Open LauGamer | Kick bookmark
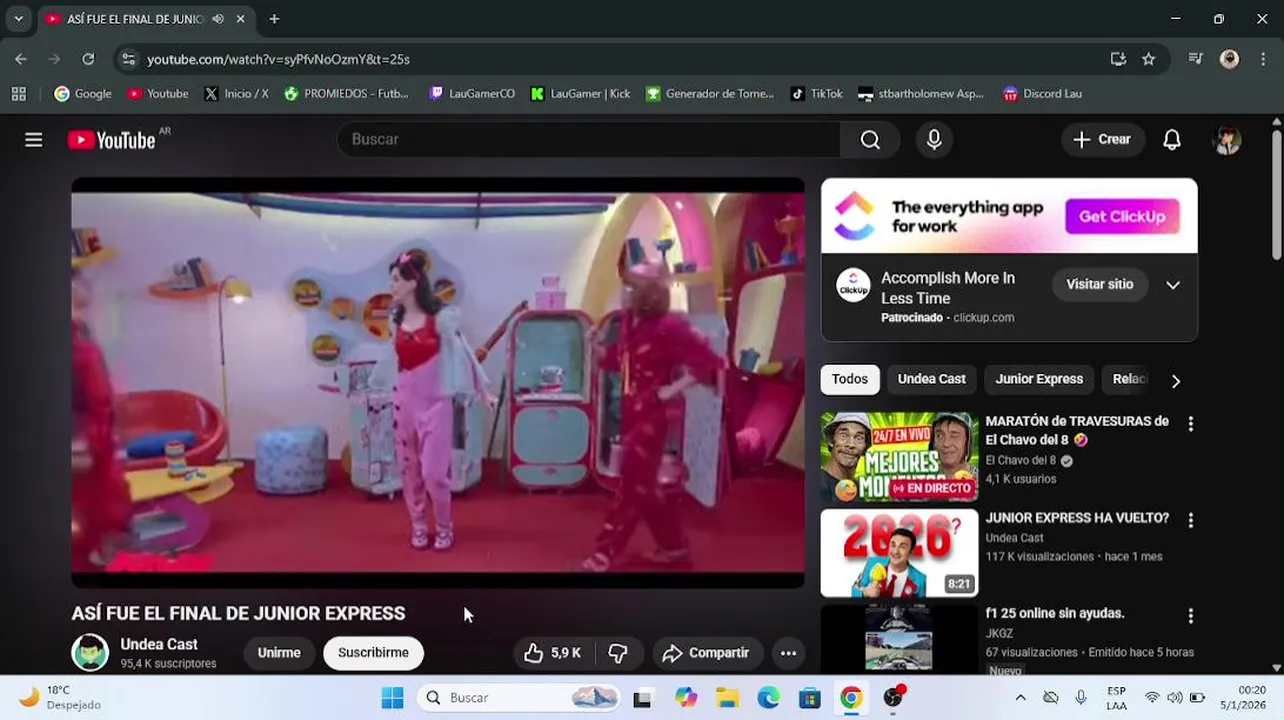This screenshot has height=720, width=1284. pyautogui.click(x=581, y=94)
